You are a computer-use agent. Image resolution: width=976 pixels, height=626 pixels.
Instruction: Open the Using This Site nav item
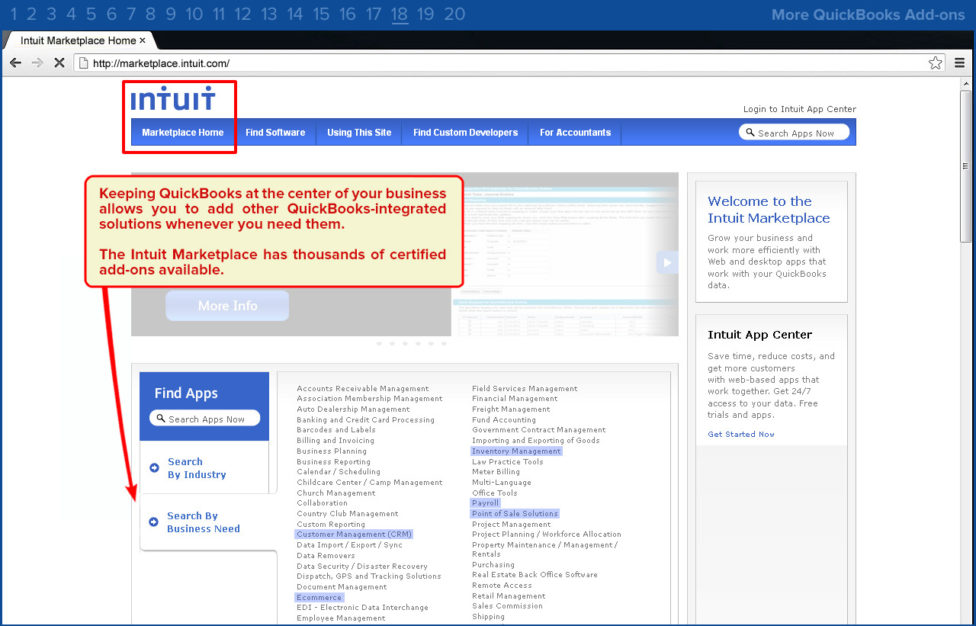pyautogui.click(x=359, y=133)
